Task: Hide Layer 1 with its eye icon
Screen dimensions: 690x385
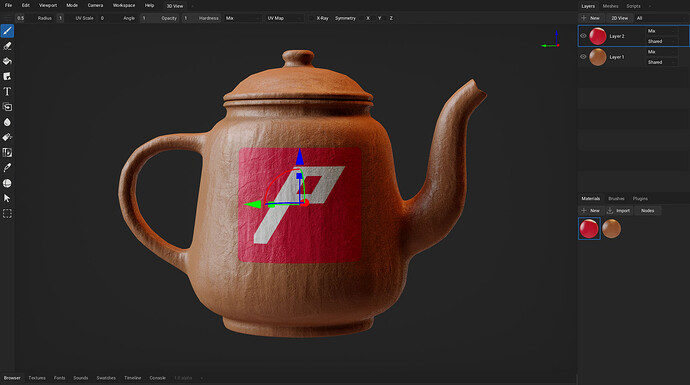Action: [583, 57]
